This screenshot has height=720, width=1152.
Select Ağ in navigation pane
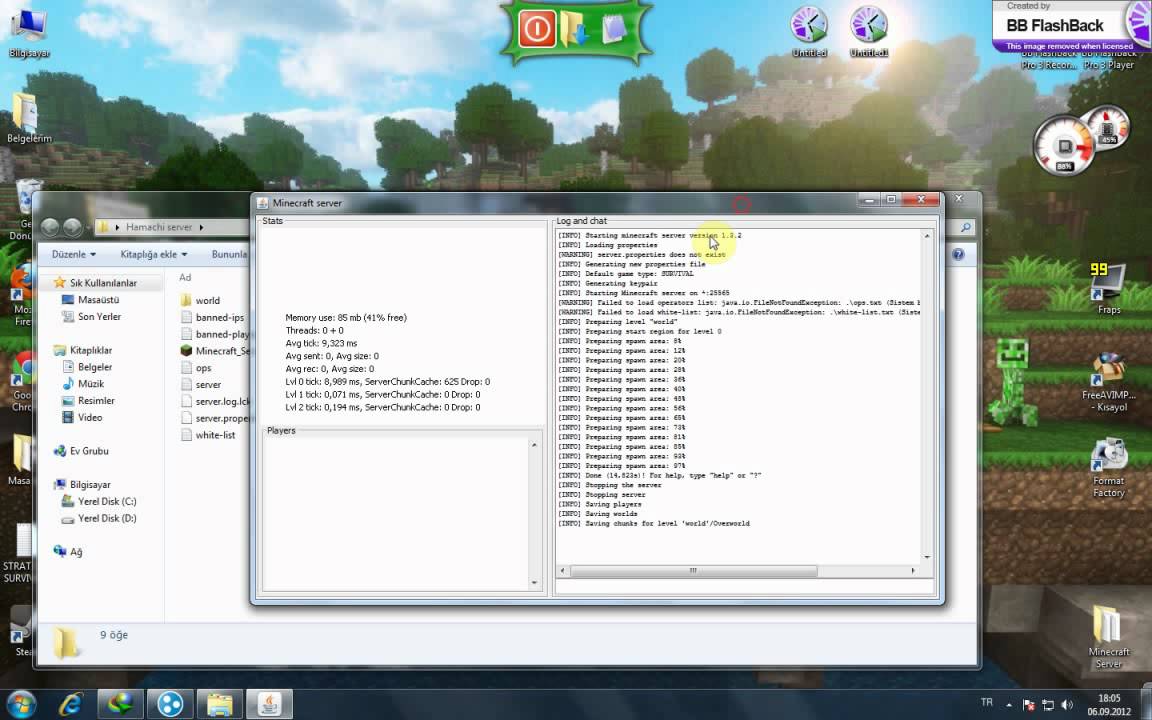coord(68,552)
